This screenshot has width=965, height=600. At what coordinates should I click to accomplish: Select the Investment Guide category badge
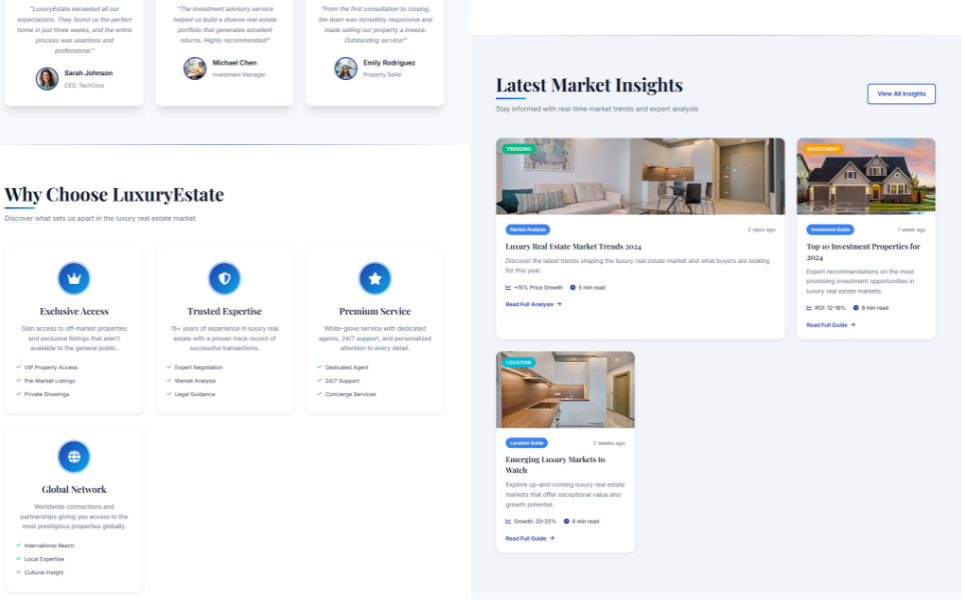tap(830, 230)
